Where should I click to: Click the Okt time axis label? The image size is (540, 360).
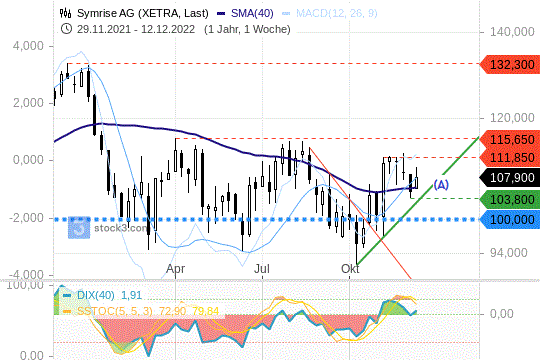tap(350, 269)
